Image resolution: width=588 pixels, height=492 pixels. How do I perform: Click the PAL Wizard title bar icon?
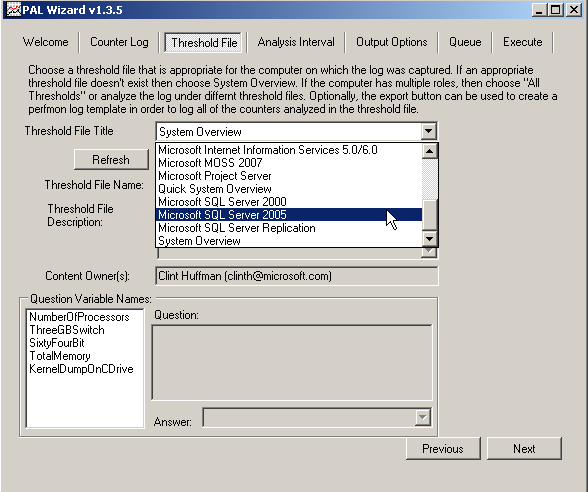coord(14,9)
